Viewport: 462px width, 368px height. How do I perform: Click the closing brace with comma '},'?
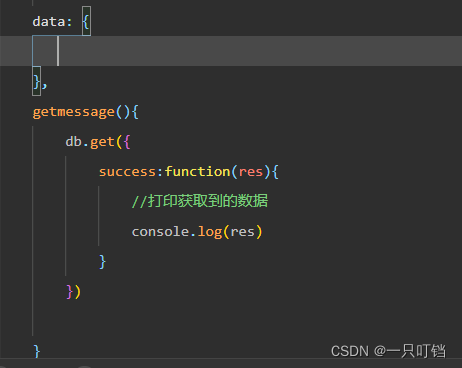[x=40, y=82]
